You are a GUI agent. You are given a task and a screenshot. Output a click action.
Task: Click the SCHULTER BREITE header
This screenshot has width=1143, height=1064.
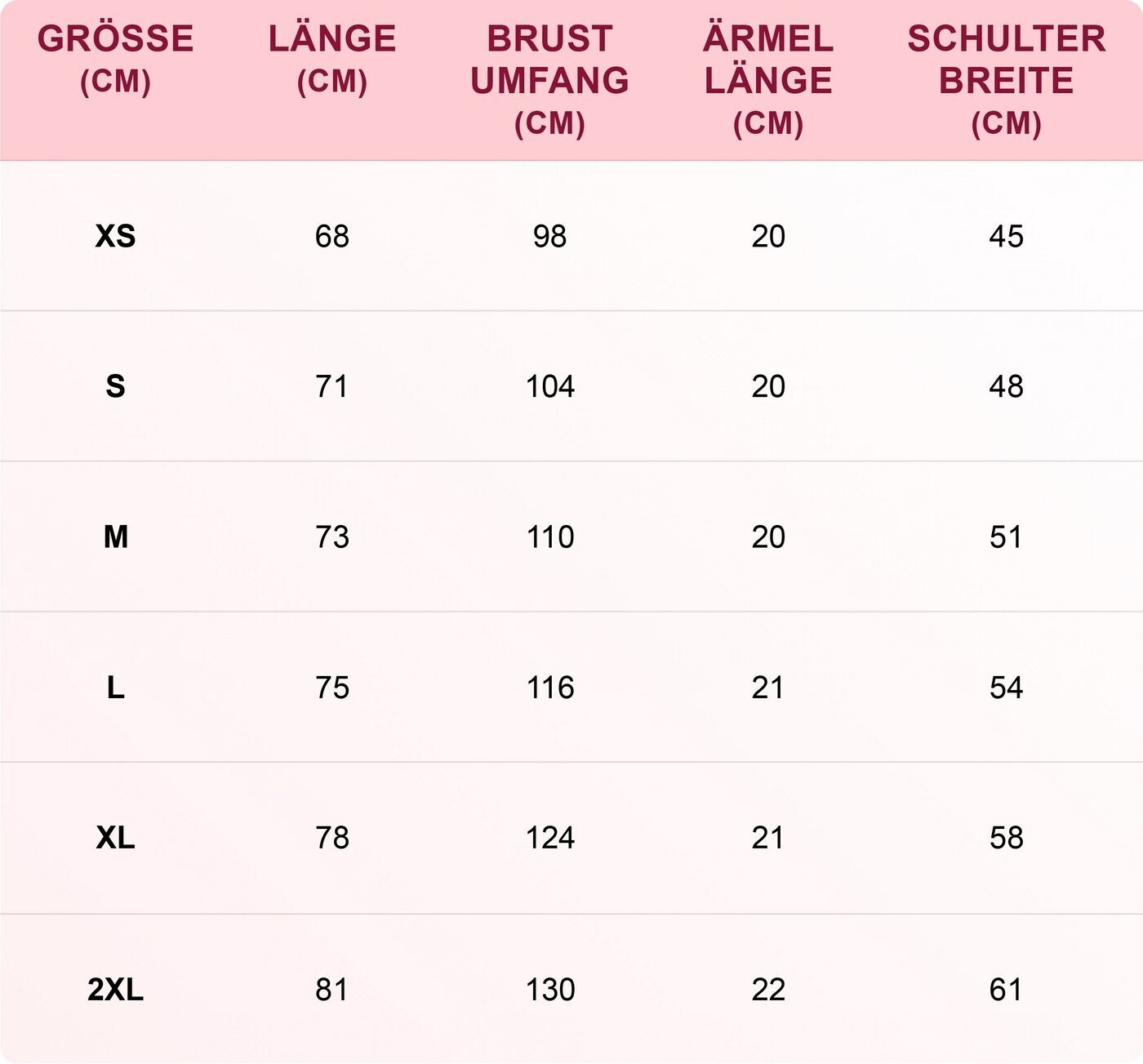tap(1006, 79)
